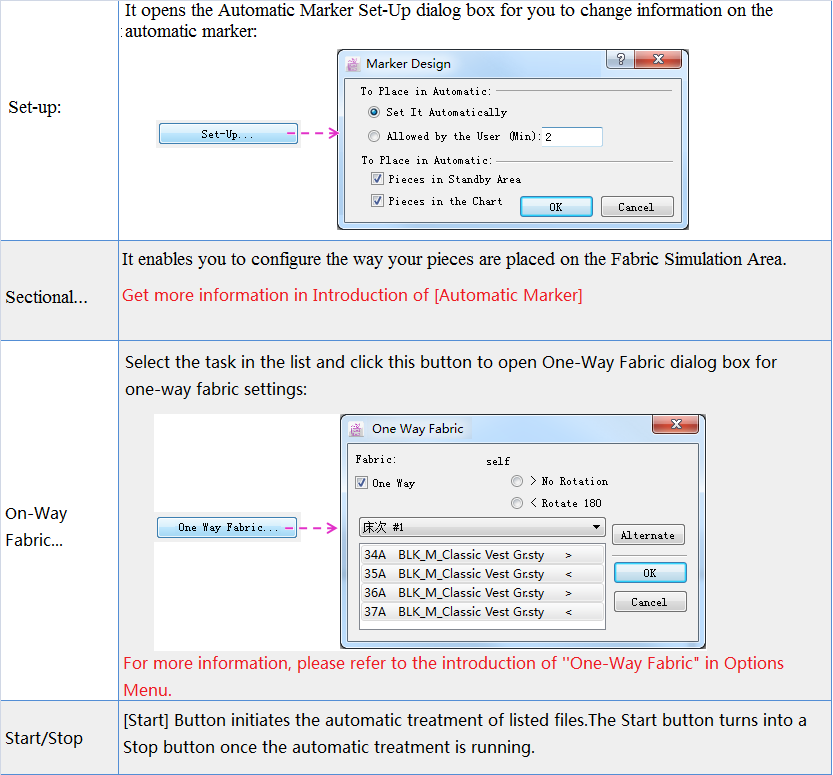This screenshot has width=833, height=775.
Task: Click the Marker Design title bar icon
Action: (x=353, y=64)
